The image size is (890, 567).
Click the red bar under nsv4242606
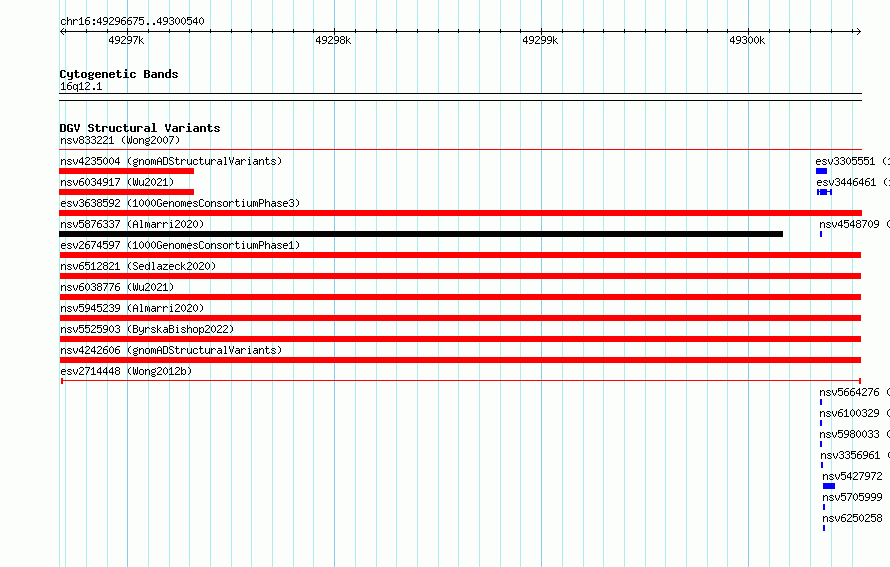(x=460, y=360)
